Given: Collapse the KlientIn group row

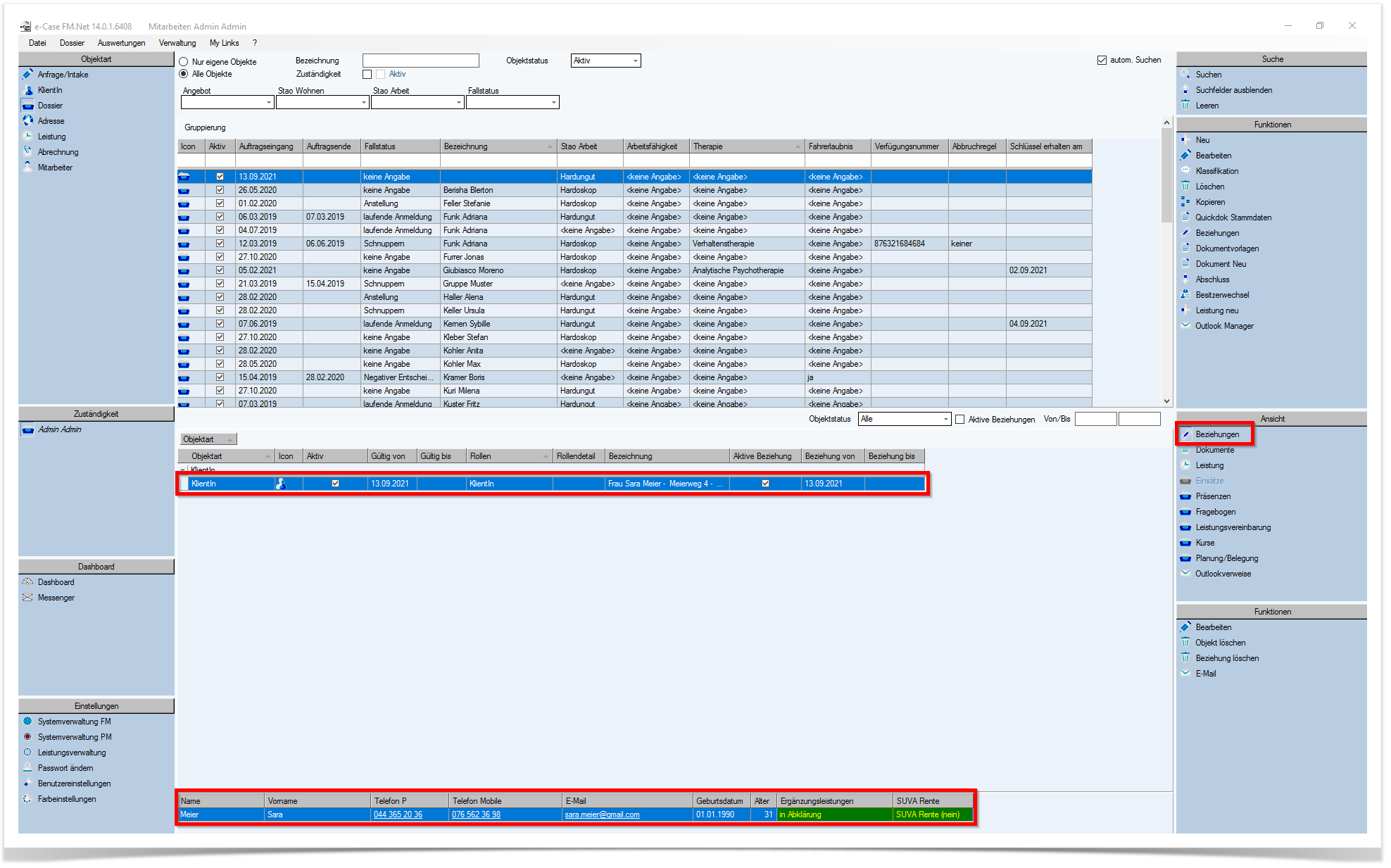Looking at the screenshot, I should 183,470.
